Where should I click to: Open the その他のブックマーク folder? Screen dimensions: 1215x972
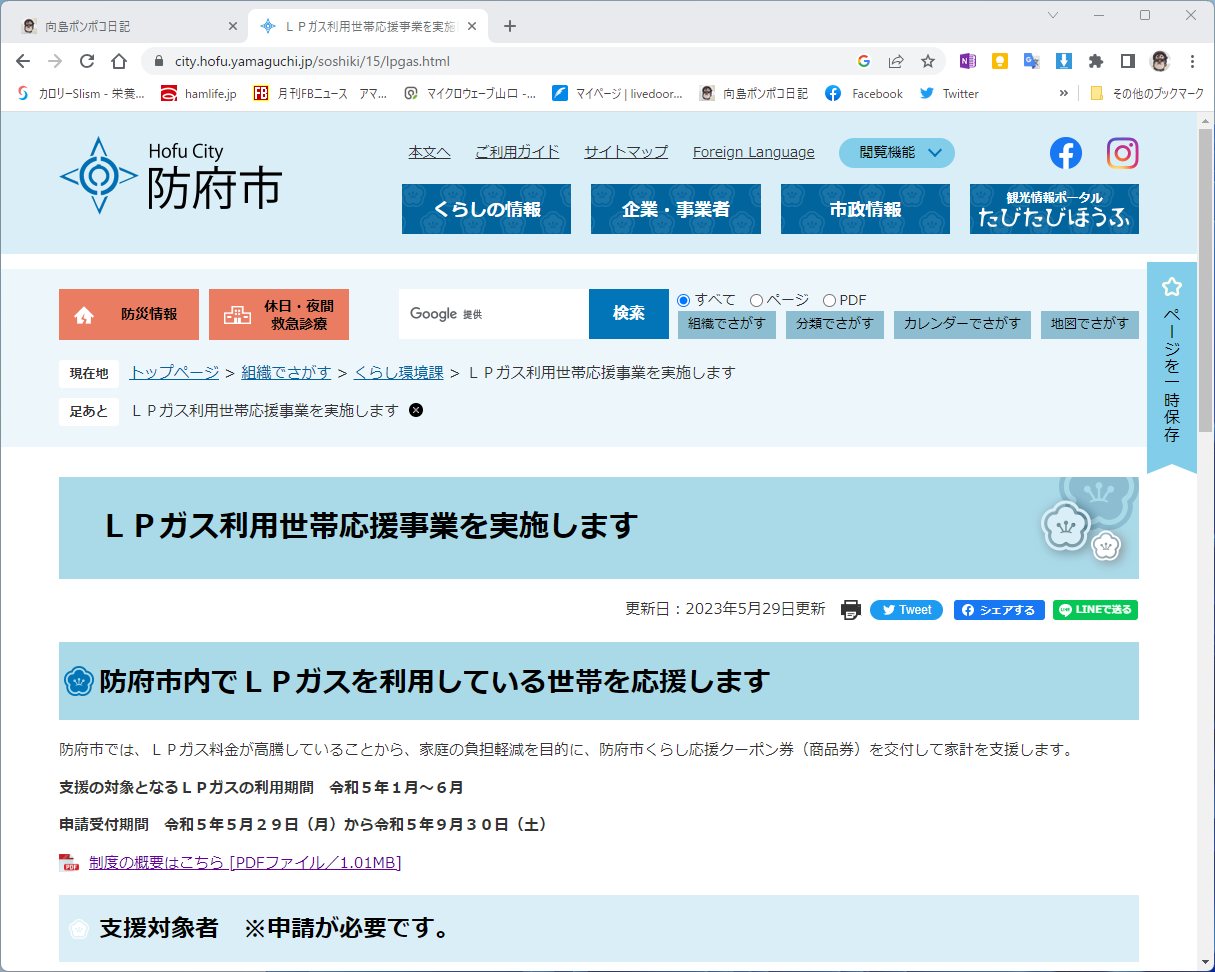coord(1147,93)
